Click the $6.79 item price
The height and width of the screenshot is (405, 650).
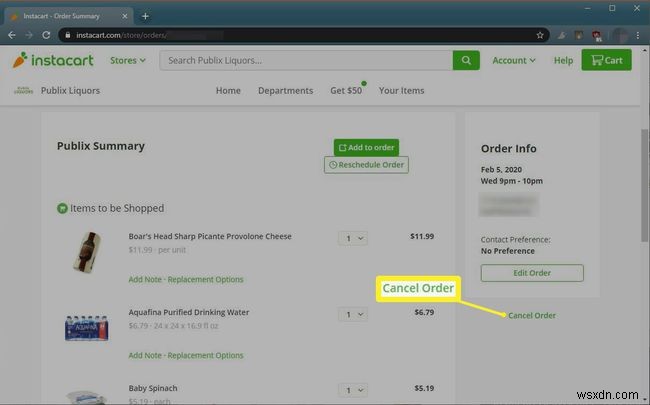[424, 312]
